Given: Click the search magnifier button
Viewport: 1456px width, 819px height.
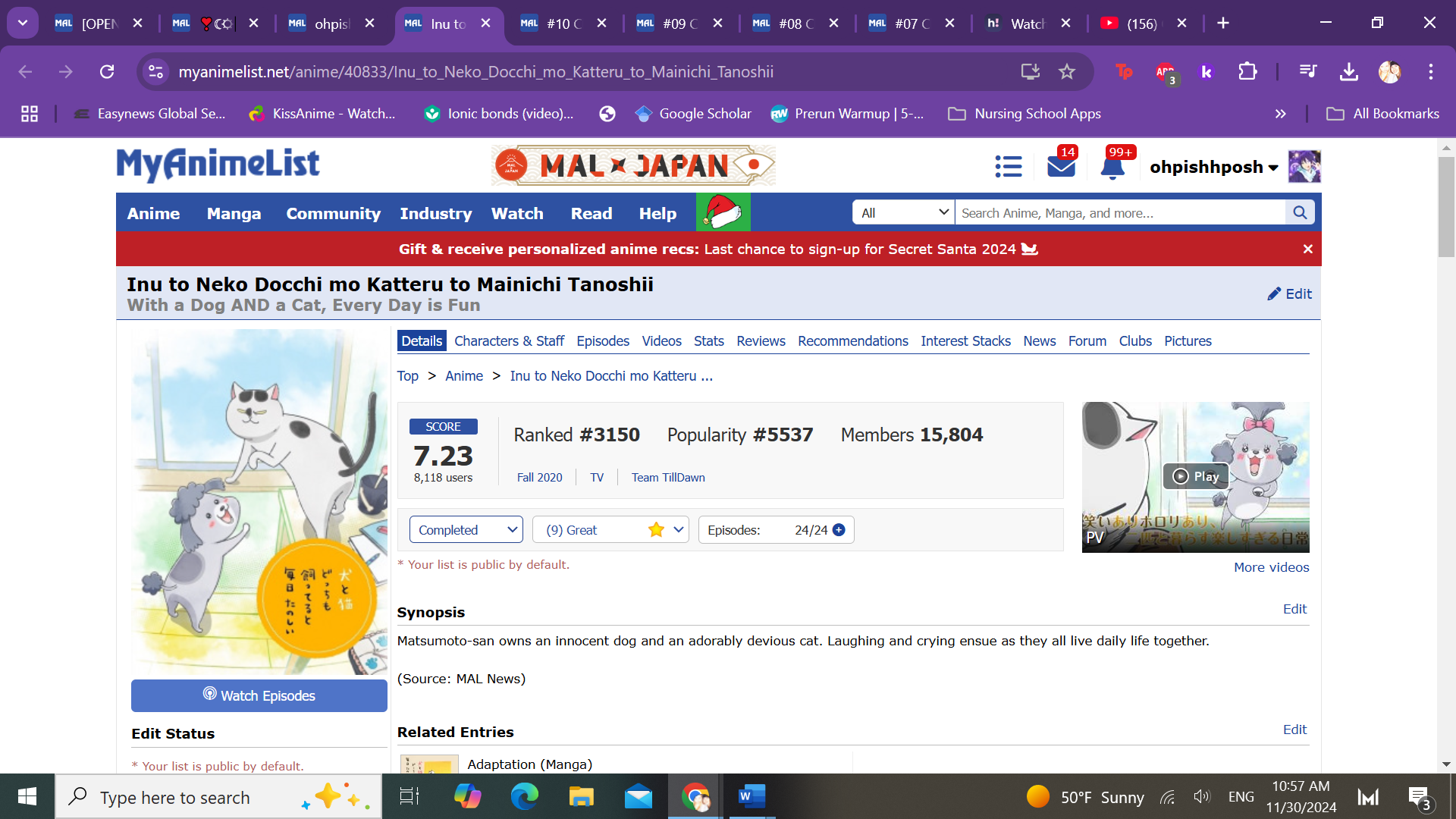Looking at the screenshot, I should coord(1299,213).
